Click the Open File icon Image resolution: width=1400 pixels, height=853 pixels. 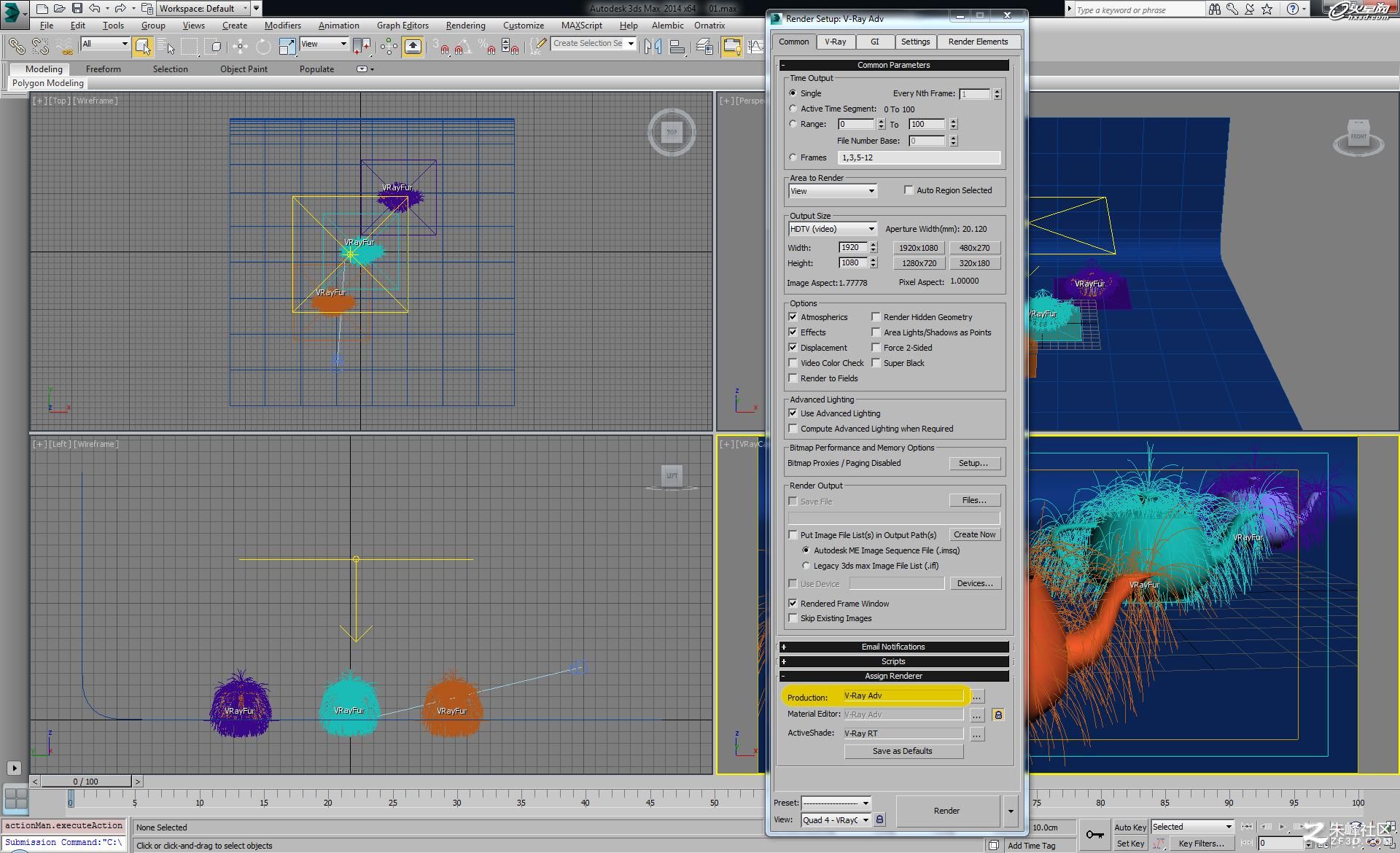tap(59, 9)
